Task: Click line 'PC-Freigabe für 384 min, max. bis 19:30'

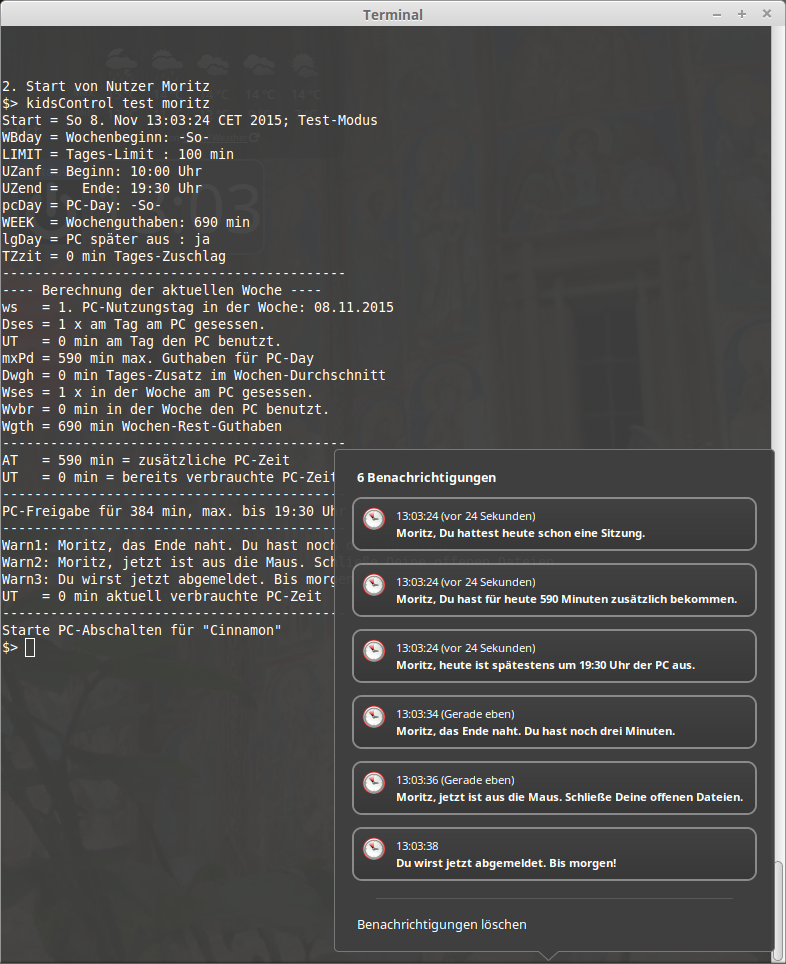Action: tap(169, 512)
